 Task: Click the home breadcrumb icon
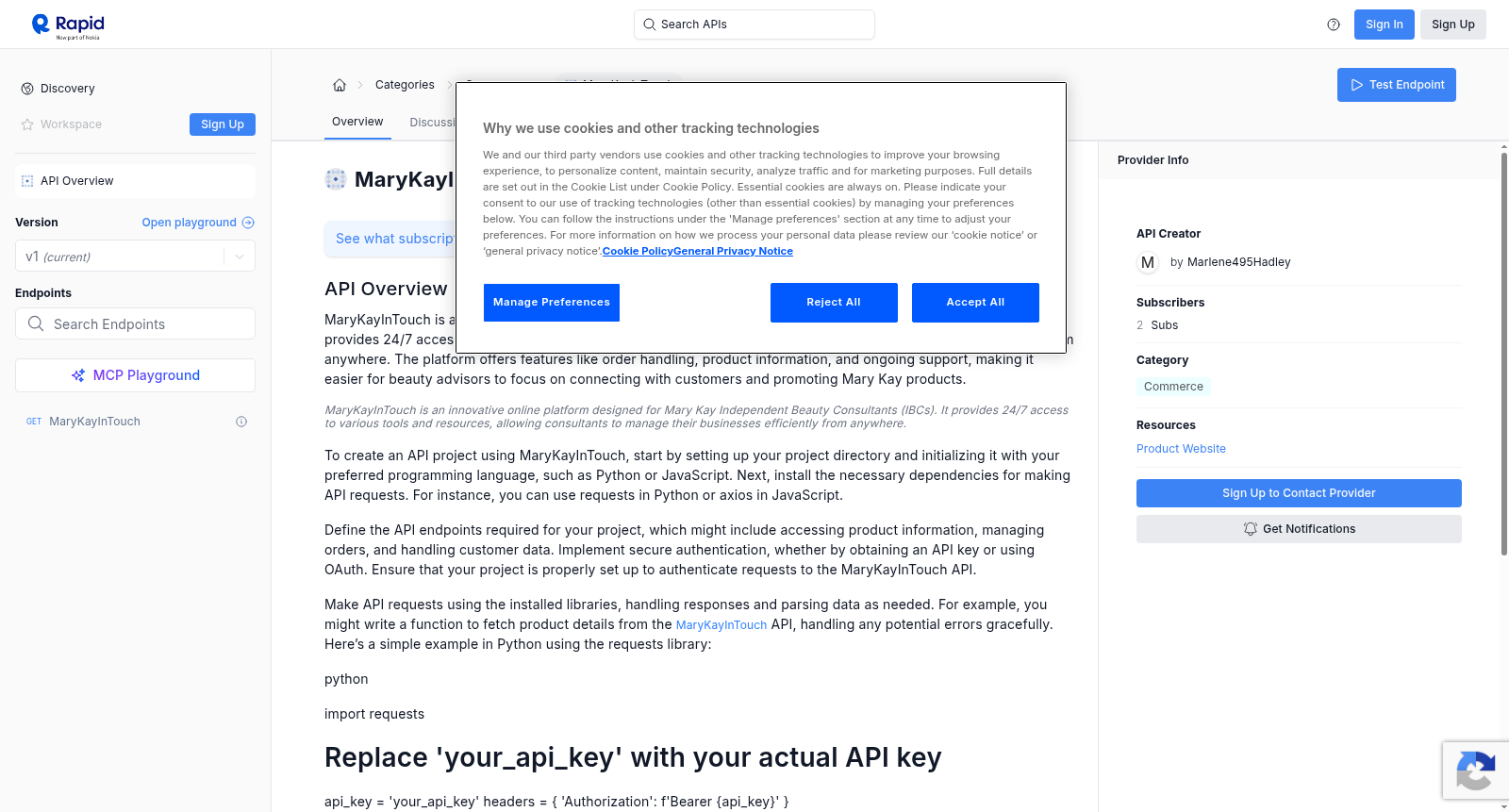pyautogui.click(x=340, y=85)
